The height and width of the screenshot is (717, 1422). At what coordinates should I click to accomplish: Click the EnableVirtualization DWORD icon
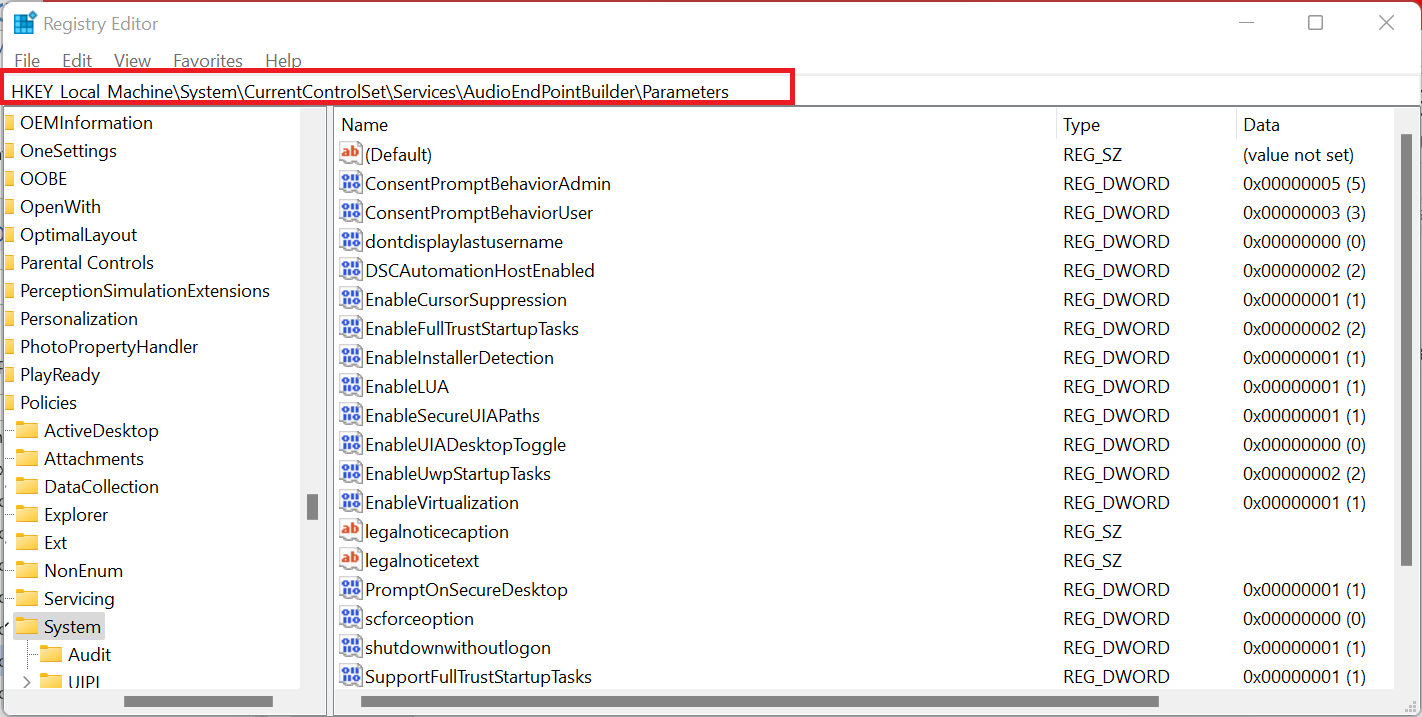350,502
